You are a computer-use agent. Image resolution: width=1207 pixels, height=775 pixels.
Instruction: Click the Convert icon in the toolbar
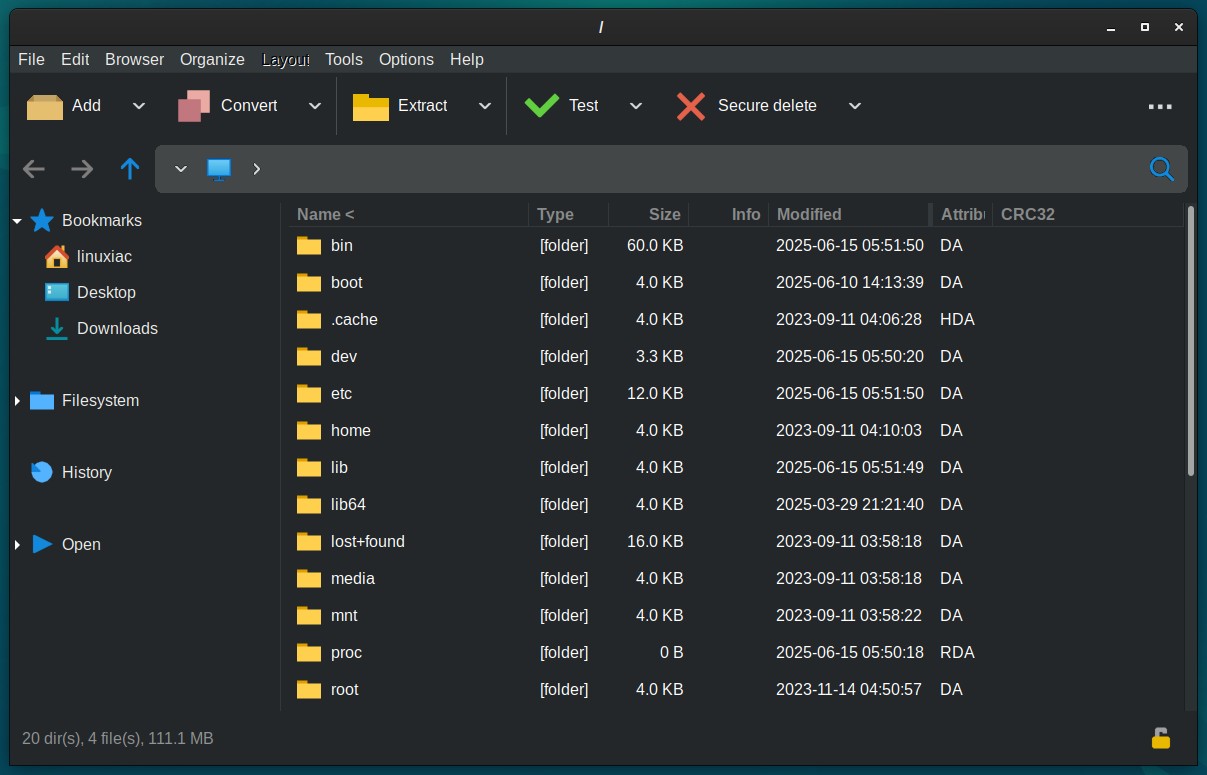click(194, 106)
